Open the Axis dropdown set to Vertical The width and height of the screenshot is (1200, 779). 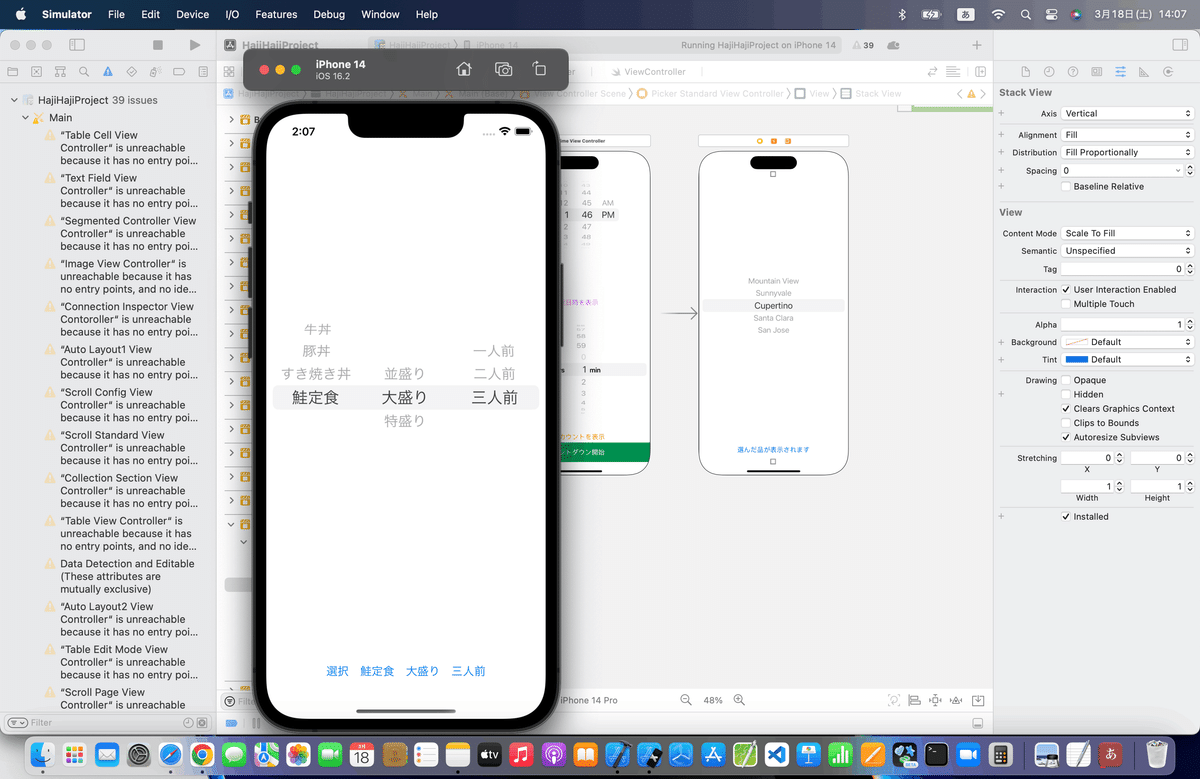(1127, 114)
